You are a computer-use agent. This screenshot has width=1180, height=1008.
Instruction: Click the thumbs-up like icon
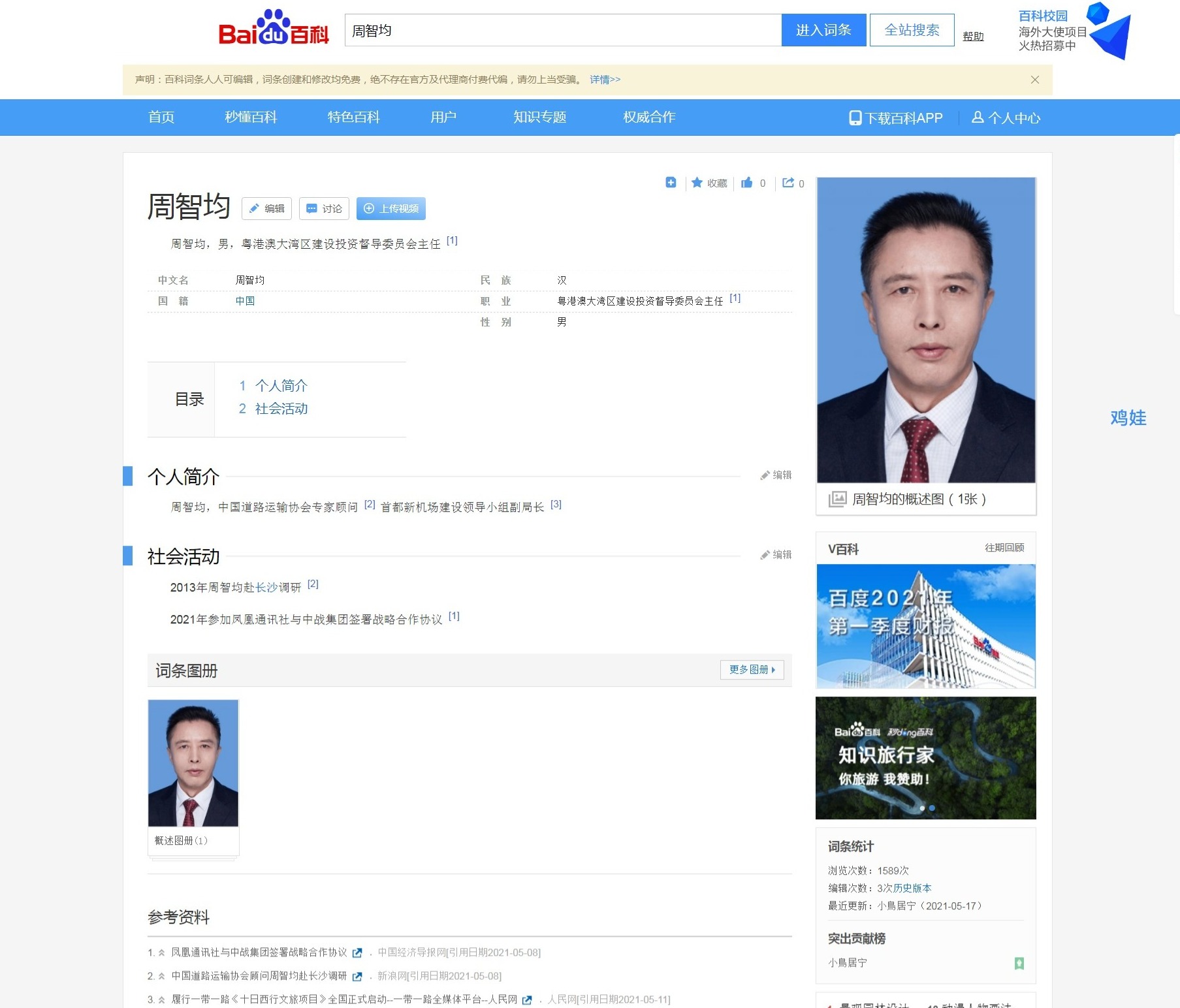click(x=746, y=183)
